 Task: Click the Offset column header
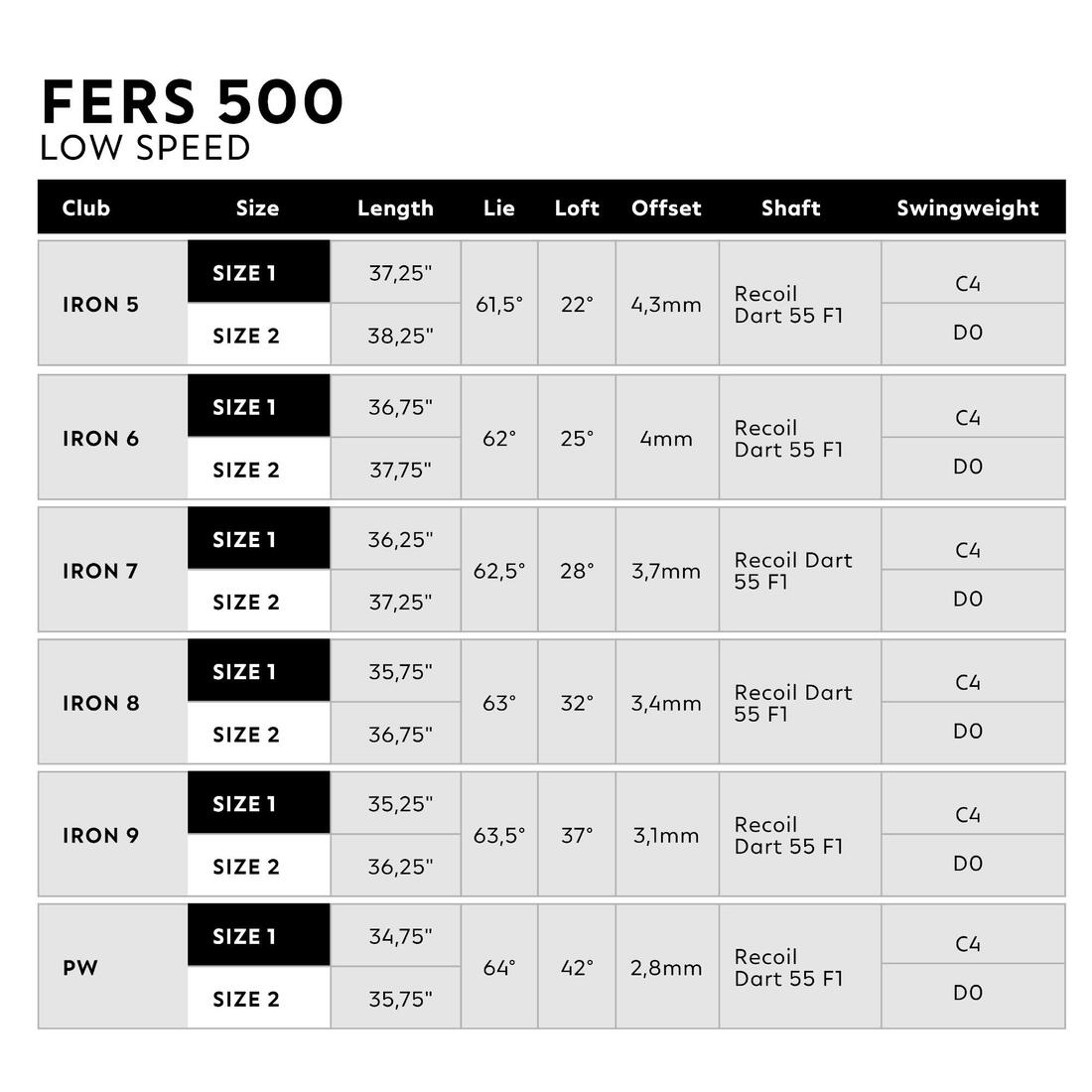666,208
